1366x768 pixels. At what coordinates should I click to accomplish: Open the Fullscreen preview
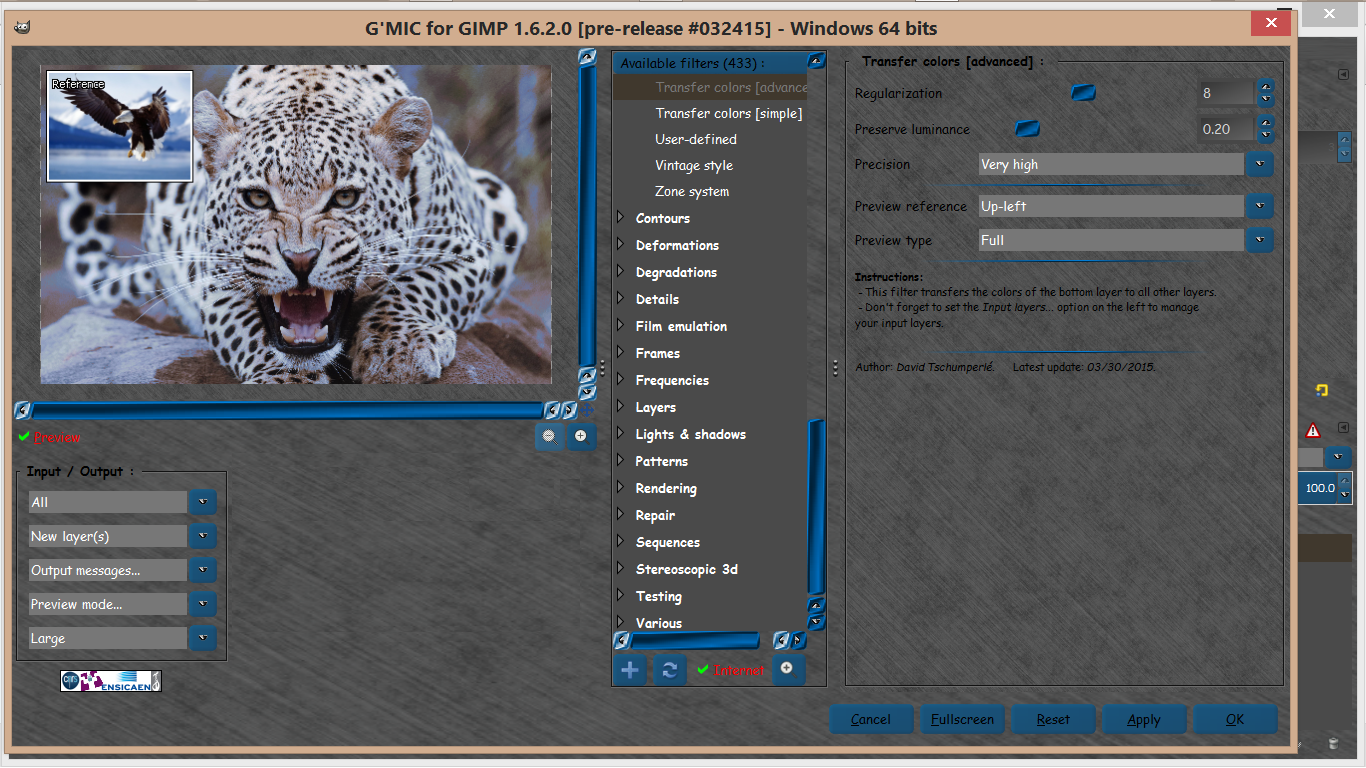click(x=962, y=719)
